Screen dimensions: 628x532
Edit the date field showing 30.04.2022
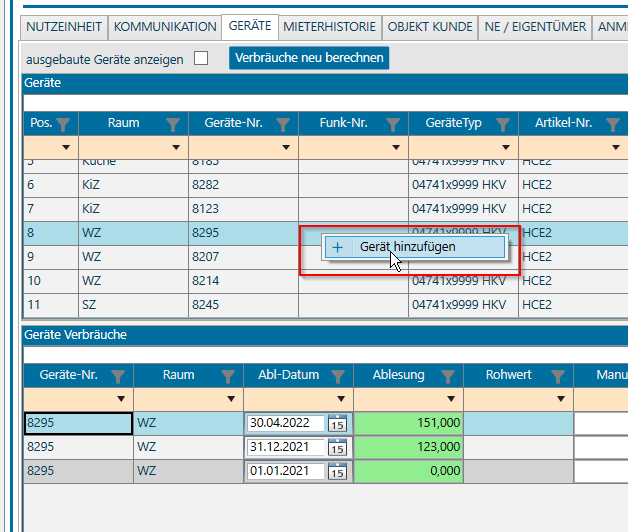pos(286,423)
